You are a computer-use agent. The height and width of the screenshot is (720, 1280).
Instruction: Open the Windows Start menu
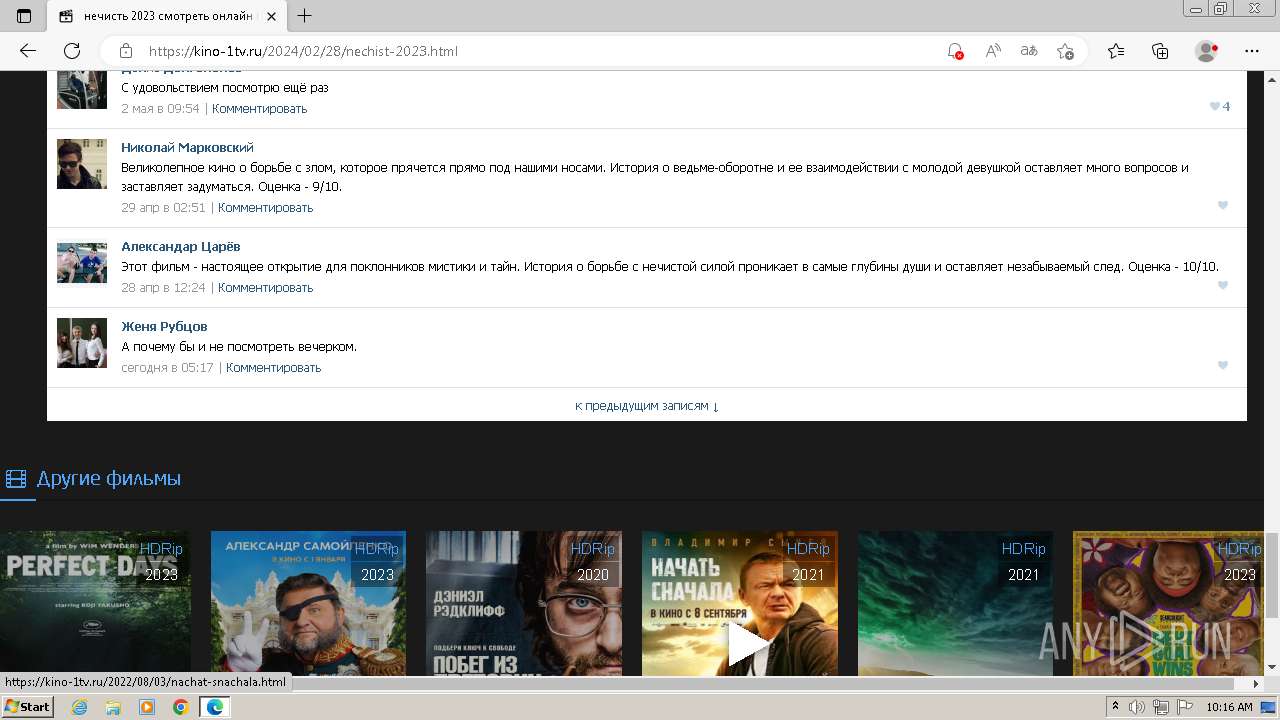(28, 707)
